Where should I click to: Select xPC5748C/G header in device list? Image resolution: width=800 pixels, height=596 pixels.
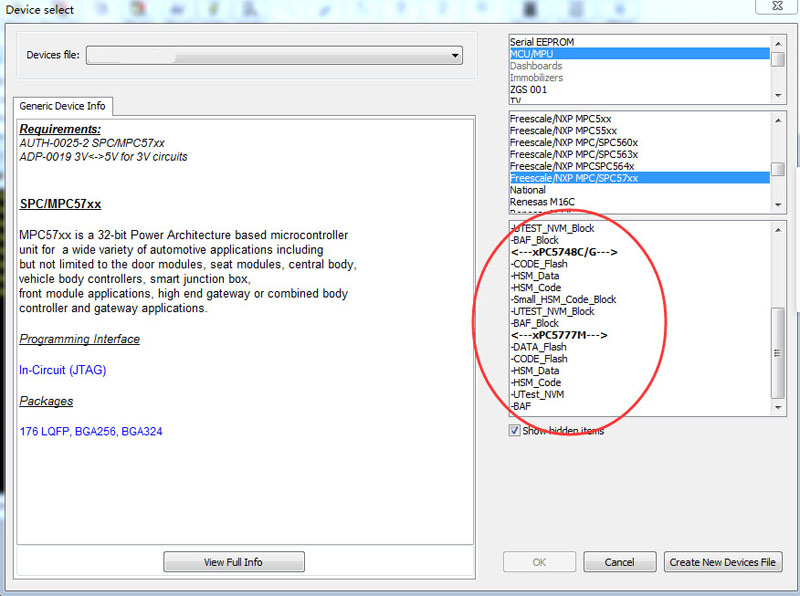[x=640, y=252]
